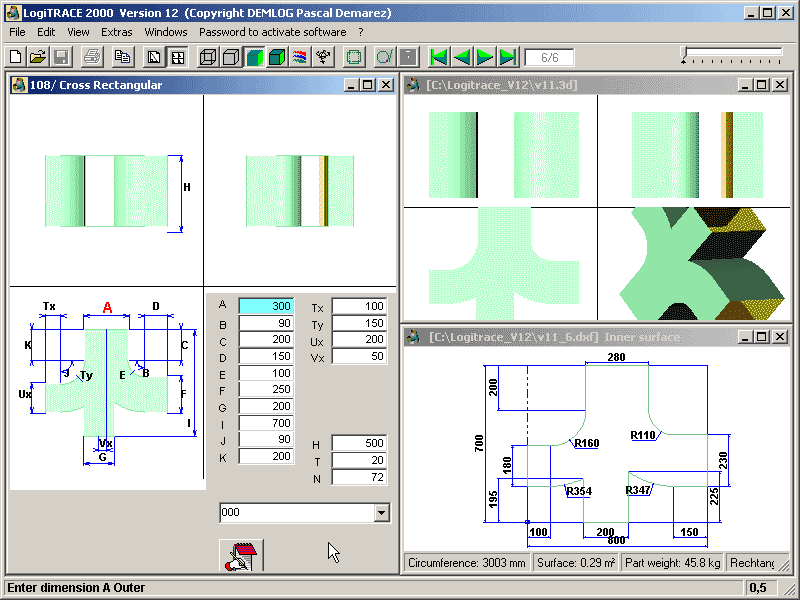This screenshot has width=800, height=600.
Task: Go to the previous pattern page
Action: tap(462, 57)
